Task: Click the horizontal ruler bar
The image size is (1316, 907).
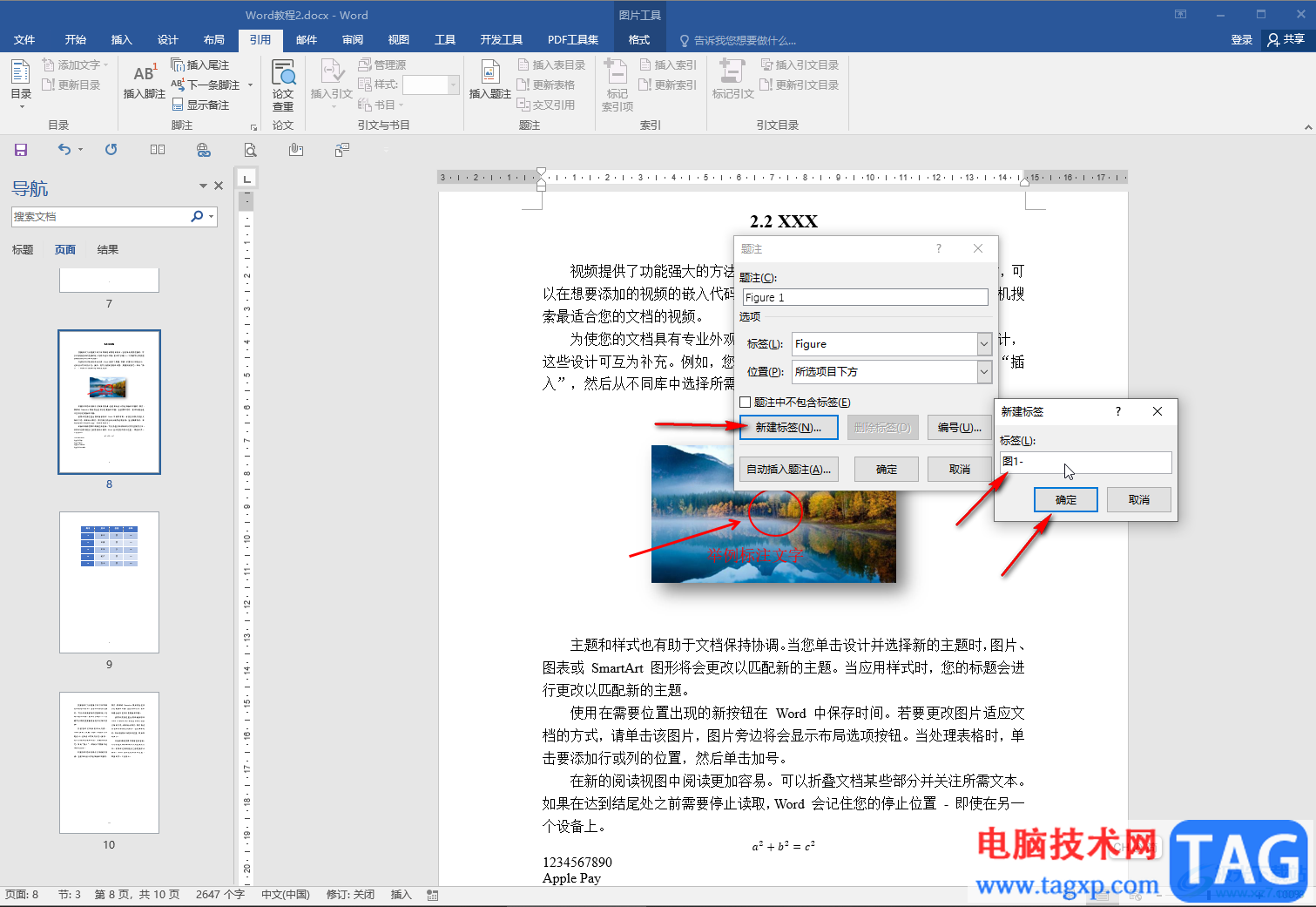Action: tap(782, 178)
